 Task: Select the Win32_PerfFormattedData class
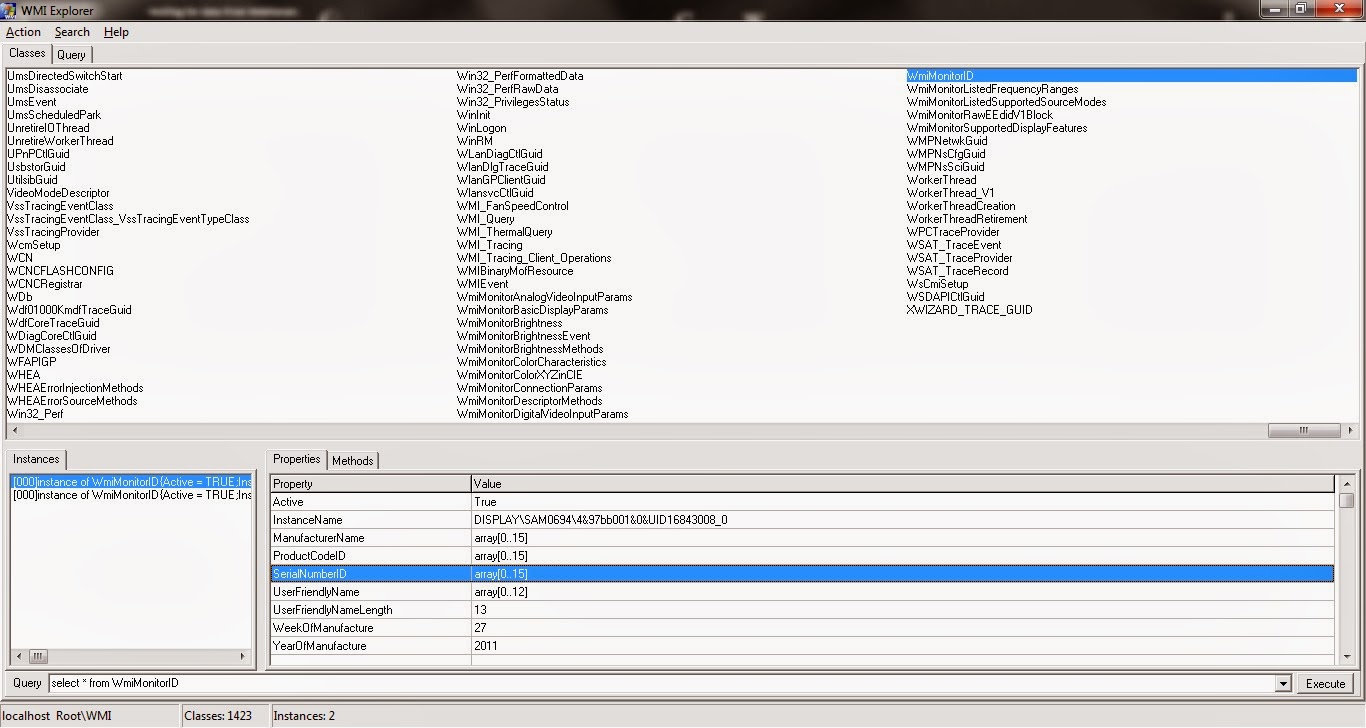click(x=520, y=76)
